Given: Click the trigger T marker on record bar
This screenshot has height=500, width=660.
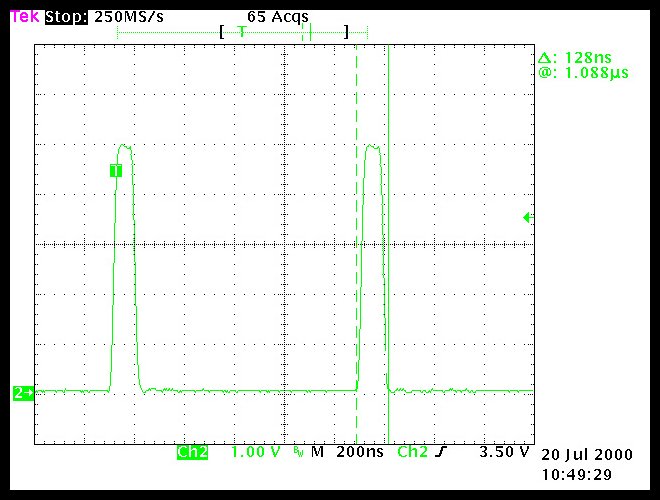Looking at the screenshot, I should click(x=242, y=31).
